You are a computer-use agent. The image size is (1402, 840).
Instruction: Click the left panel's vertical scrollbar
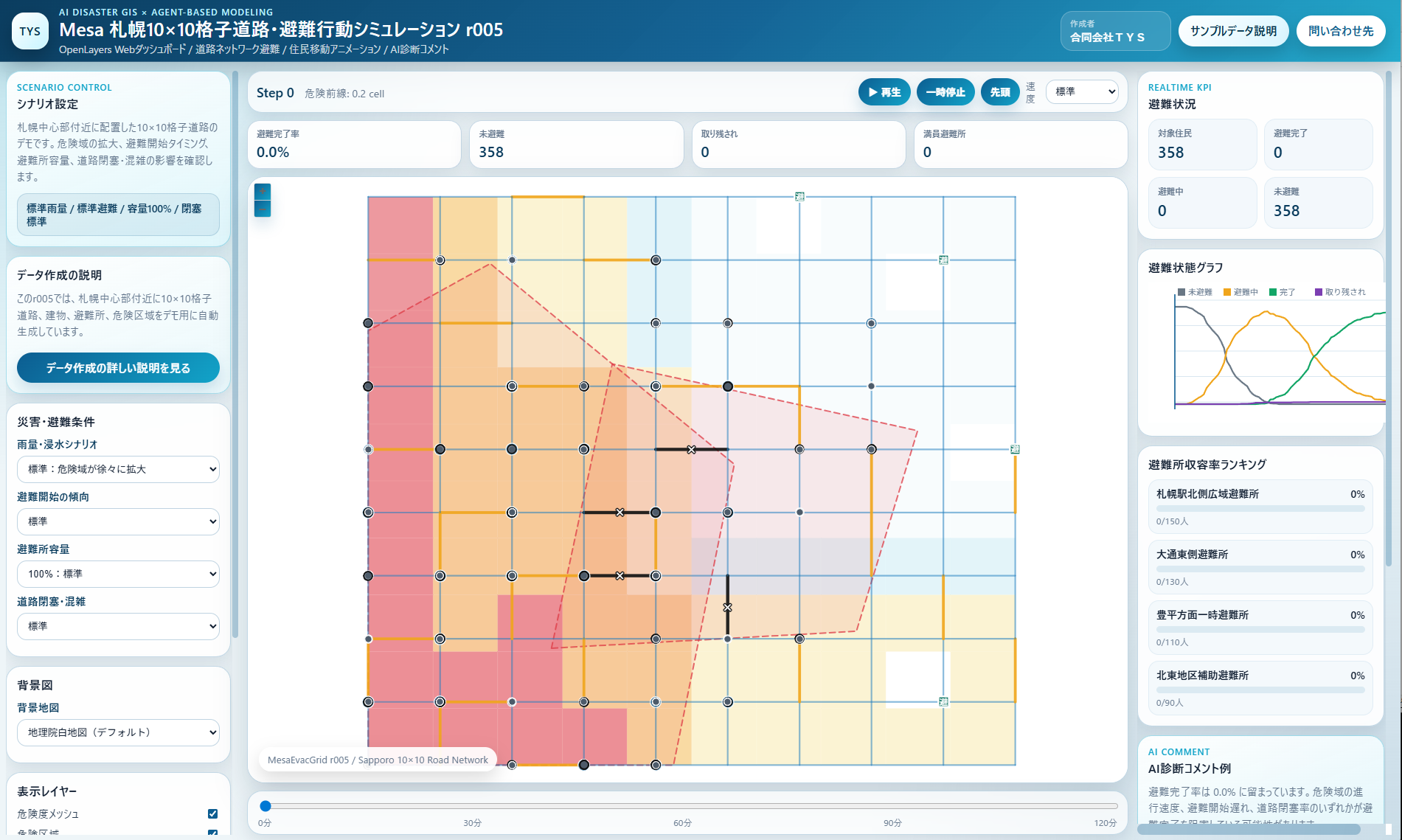(235, 354)
